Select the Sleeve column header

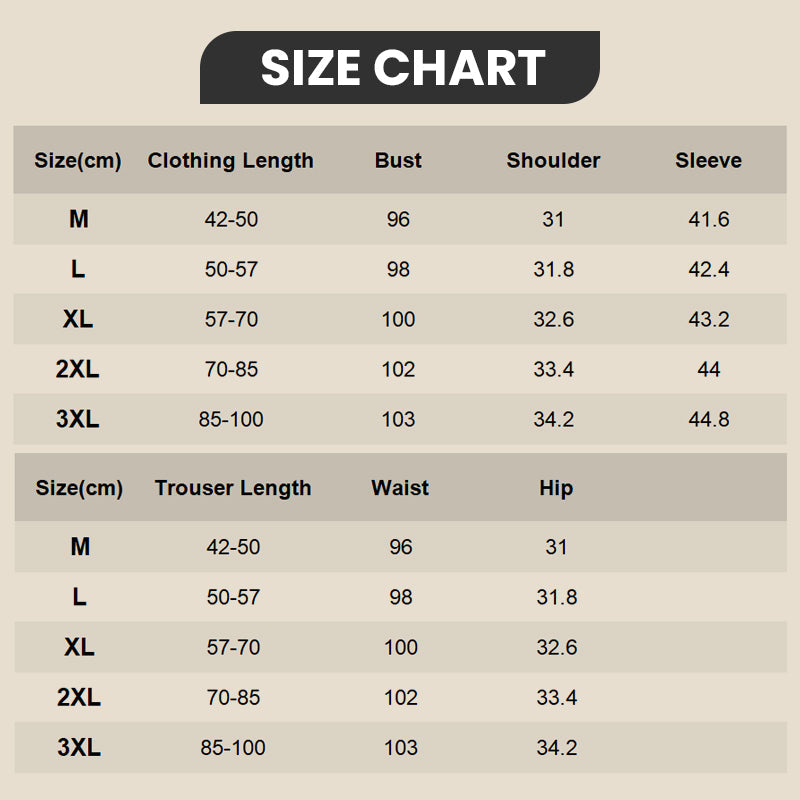tap(708, 160)
